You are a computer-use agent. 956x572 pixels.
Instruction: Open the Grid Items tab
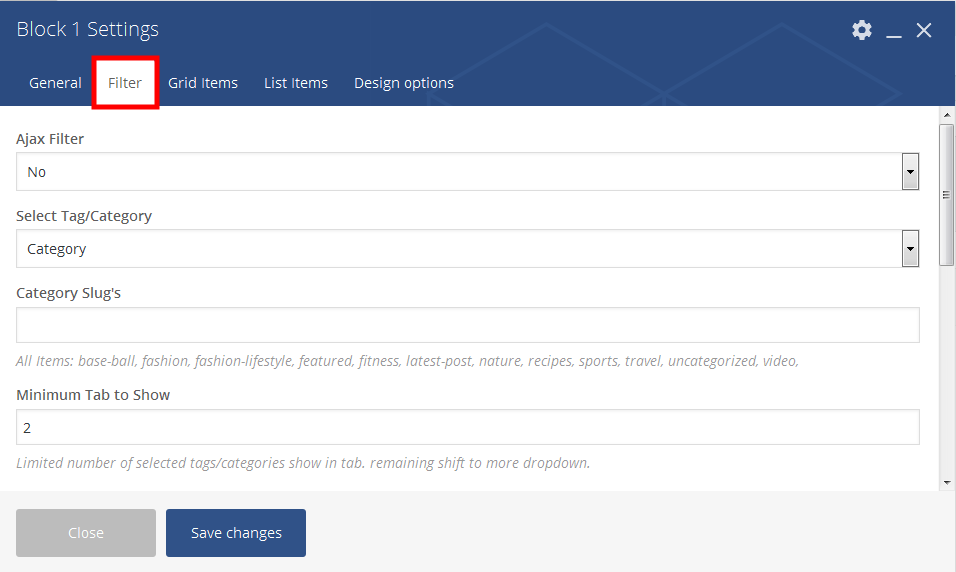click(203, 83)
